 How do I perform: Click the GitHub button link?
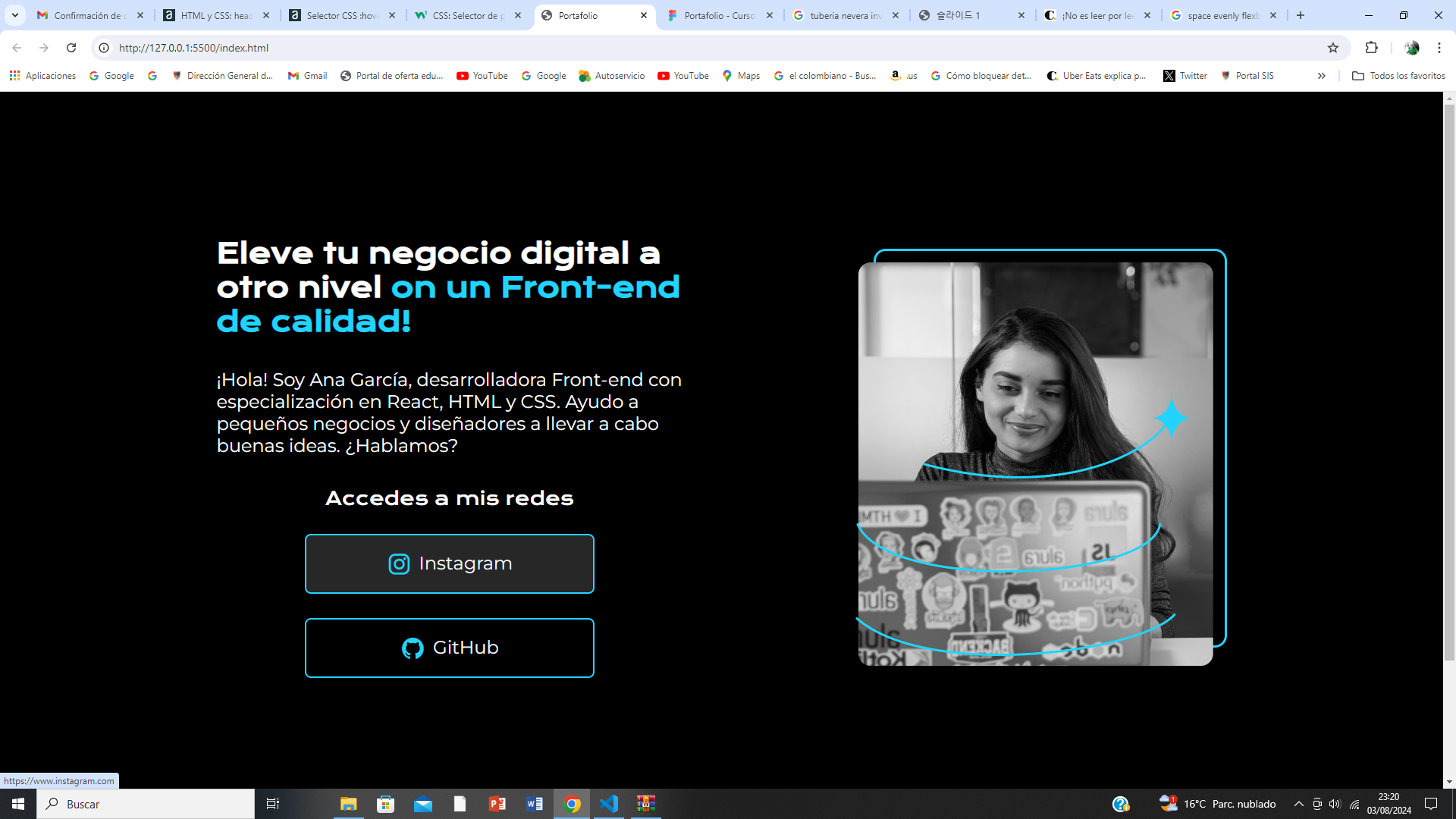pos(450,647)
